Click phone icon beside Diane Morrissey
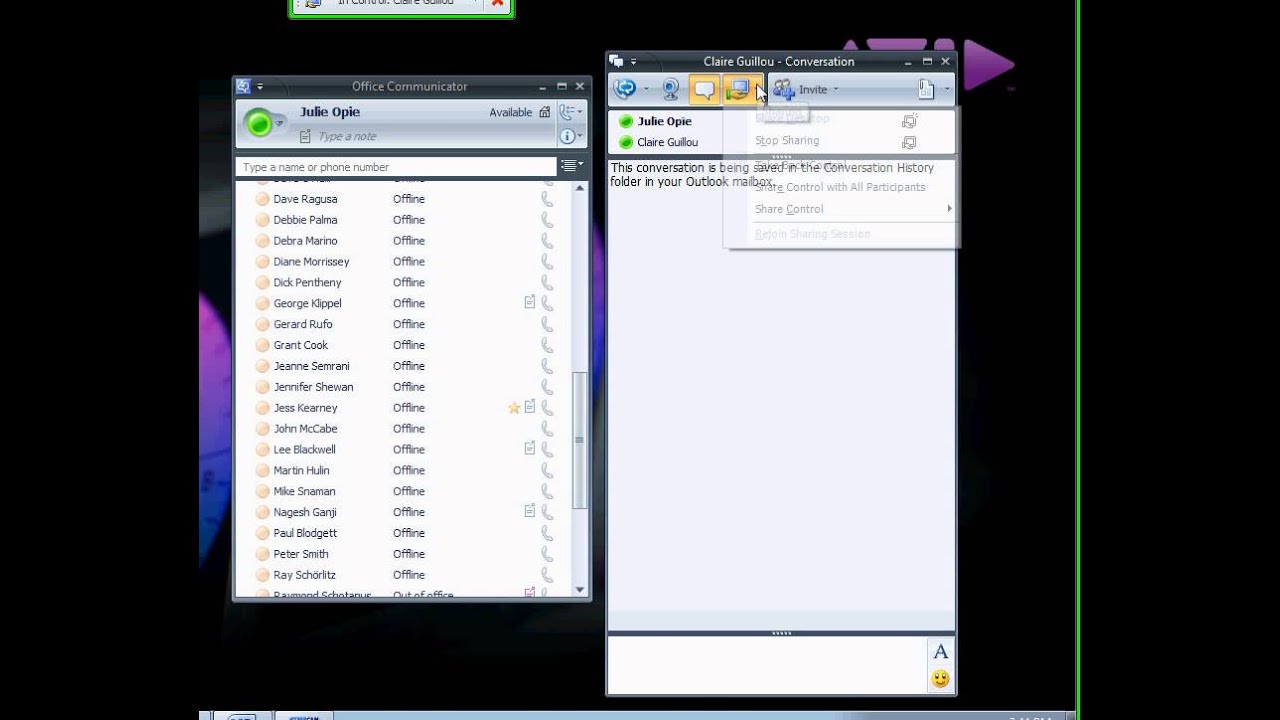 point(547,262)
